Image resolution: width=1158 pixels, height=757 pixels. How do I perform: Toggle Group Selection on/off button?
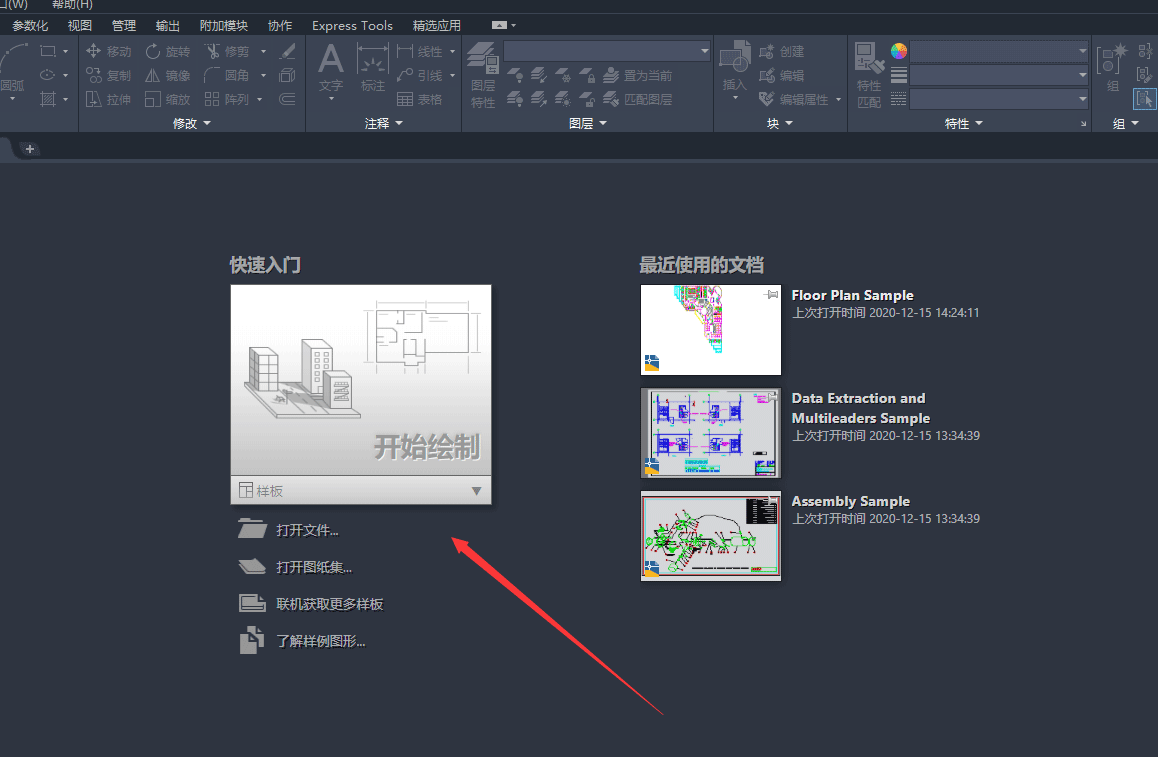pyautogui.click(x=1145, y=99)
